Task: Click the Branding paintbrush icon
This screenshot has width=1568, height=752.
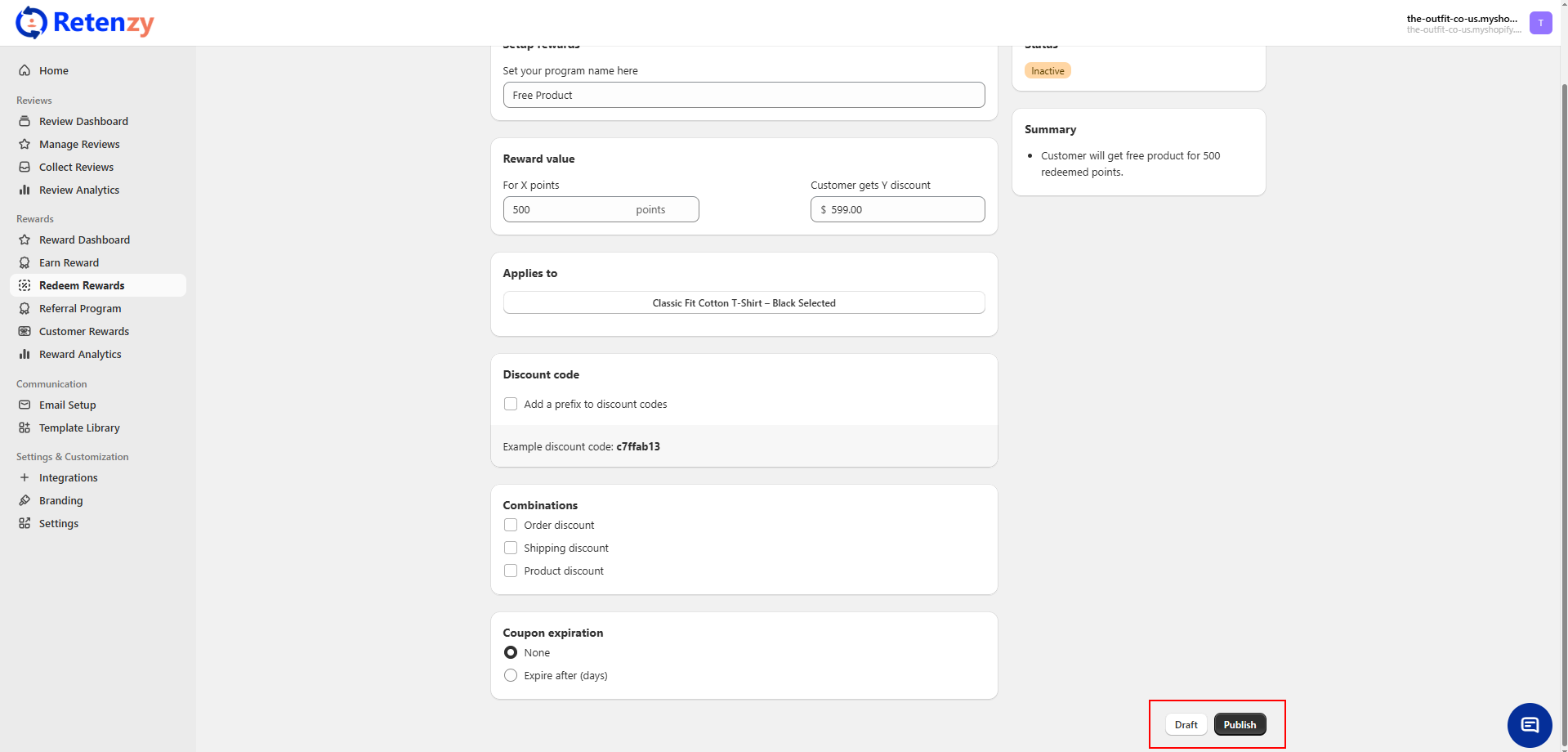Action: [x=25, y=500]
